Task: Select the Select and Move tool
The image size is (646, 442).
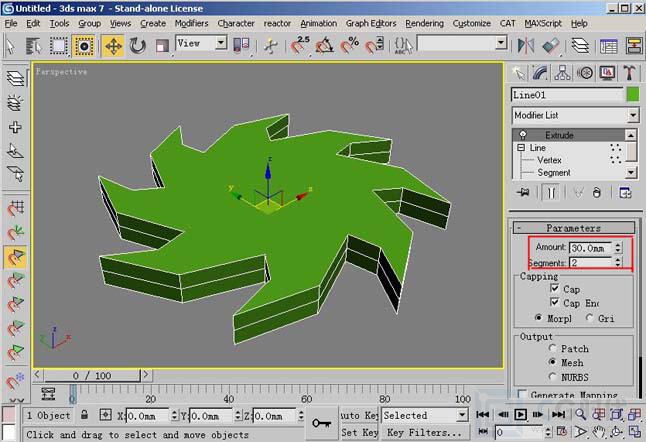Action: pyautogui.click(x=113, y=46)
